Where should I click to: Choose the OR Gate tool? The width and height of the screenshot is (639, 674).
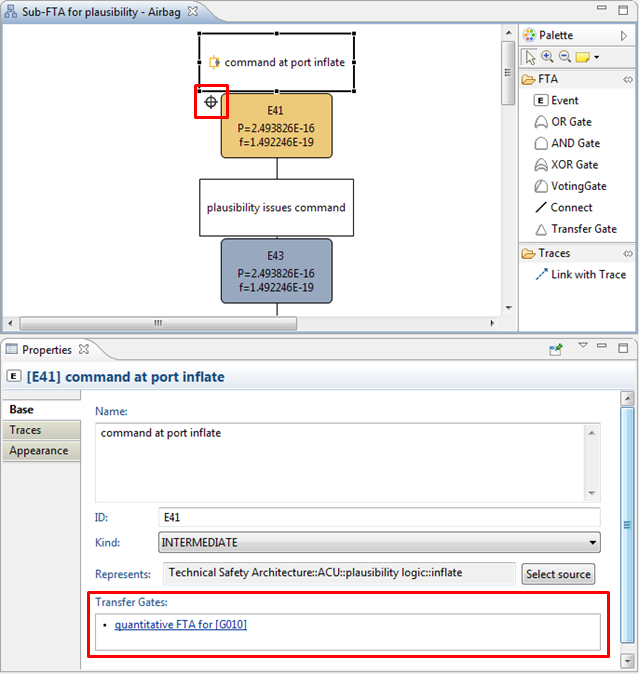pos(563,122)
